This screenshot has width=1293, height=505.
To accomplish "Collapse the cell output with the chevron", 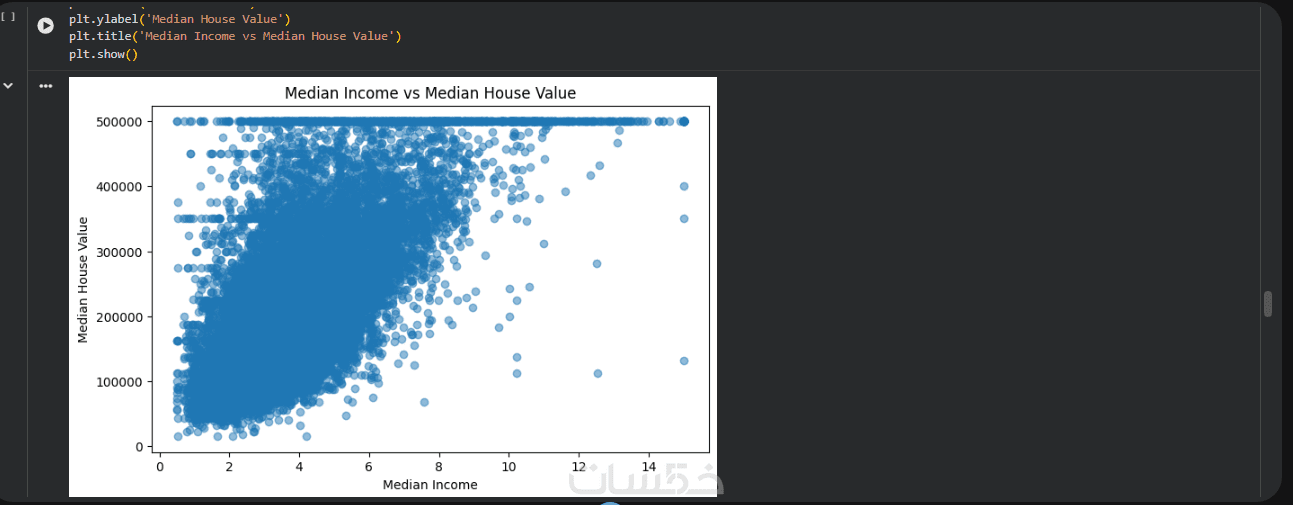I will pyautogui.click(x=8, y=86).
